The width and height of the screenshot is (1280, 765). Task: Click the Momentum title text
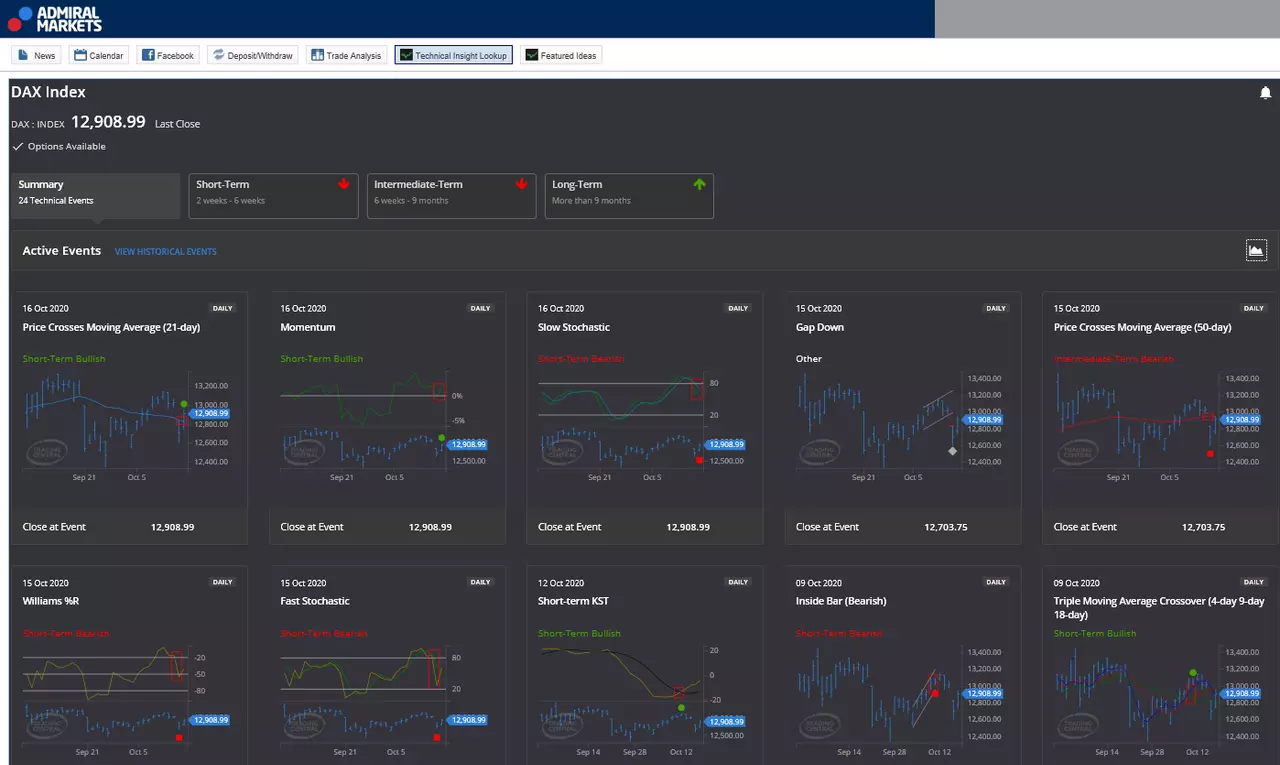coord(308,327)
